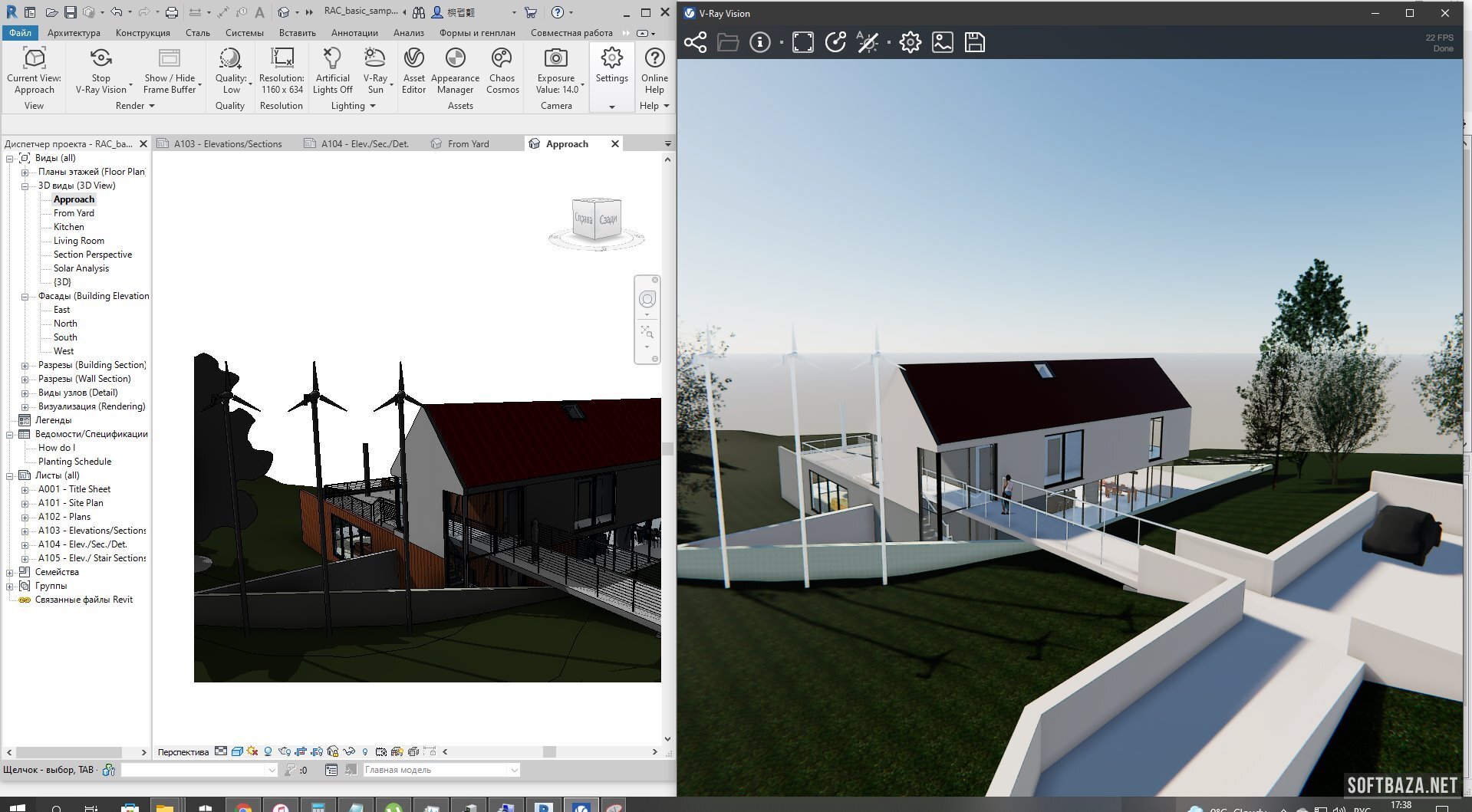Screen dimensions: 1472x812
Task: Open the Архитектура ribbon tab
Action: coord(74,33)
